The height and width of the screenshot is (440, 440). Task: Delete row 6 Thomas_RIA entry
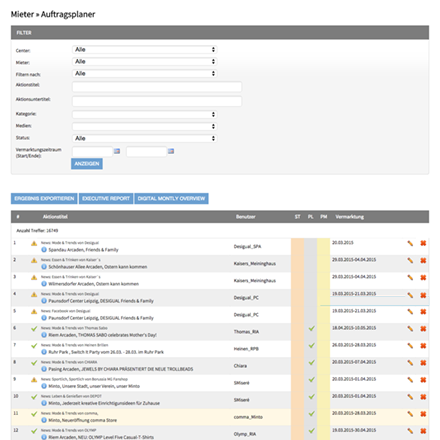(423, 329)
